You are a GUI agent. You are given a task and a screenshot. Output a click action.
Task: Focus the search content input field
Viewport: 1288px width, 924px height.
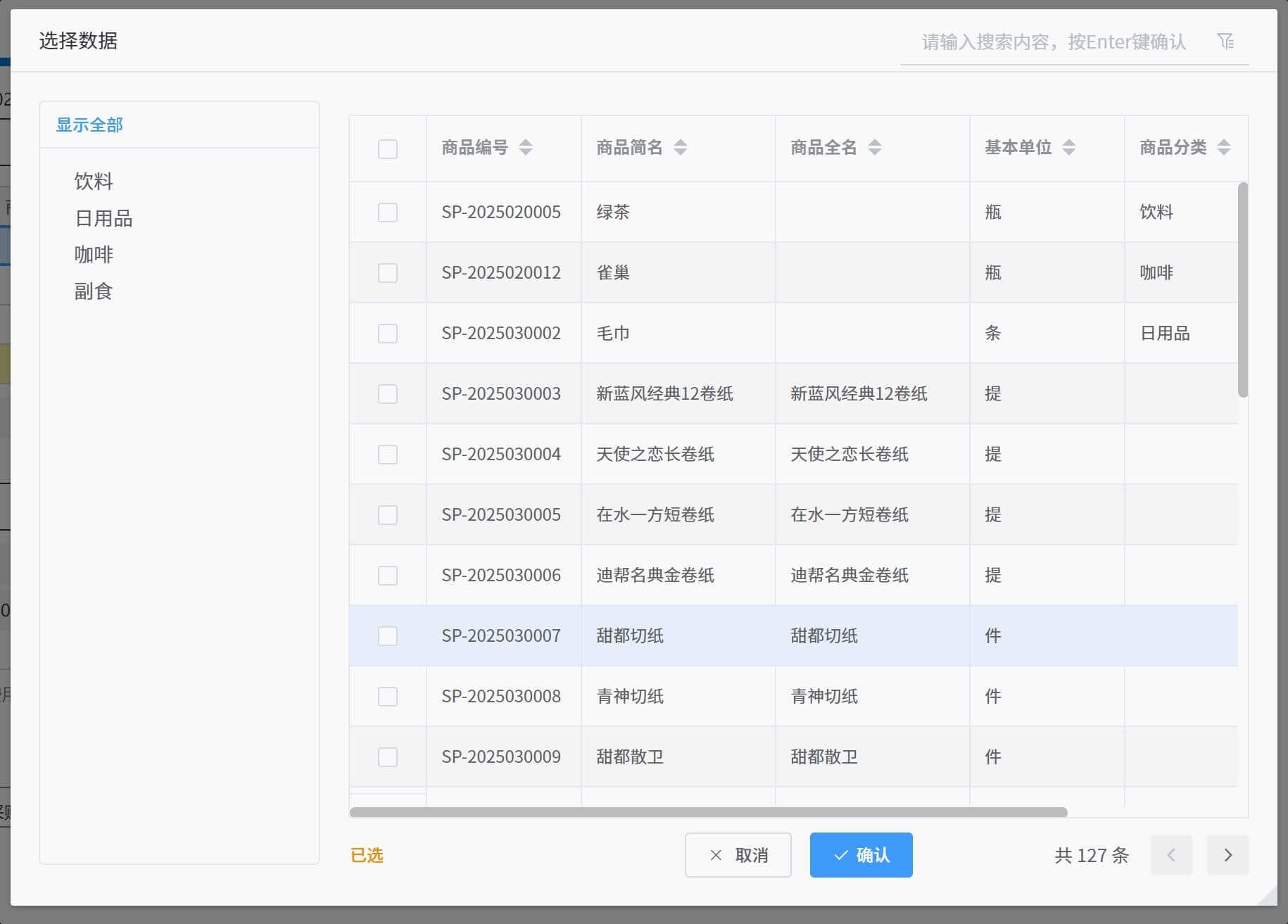coord(1054,42)
